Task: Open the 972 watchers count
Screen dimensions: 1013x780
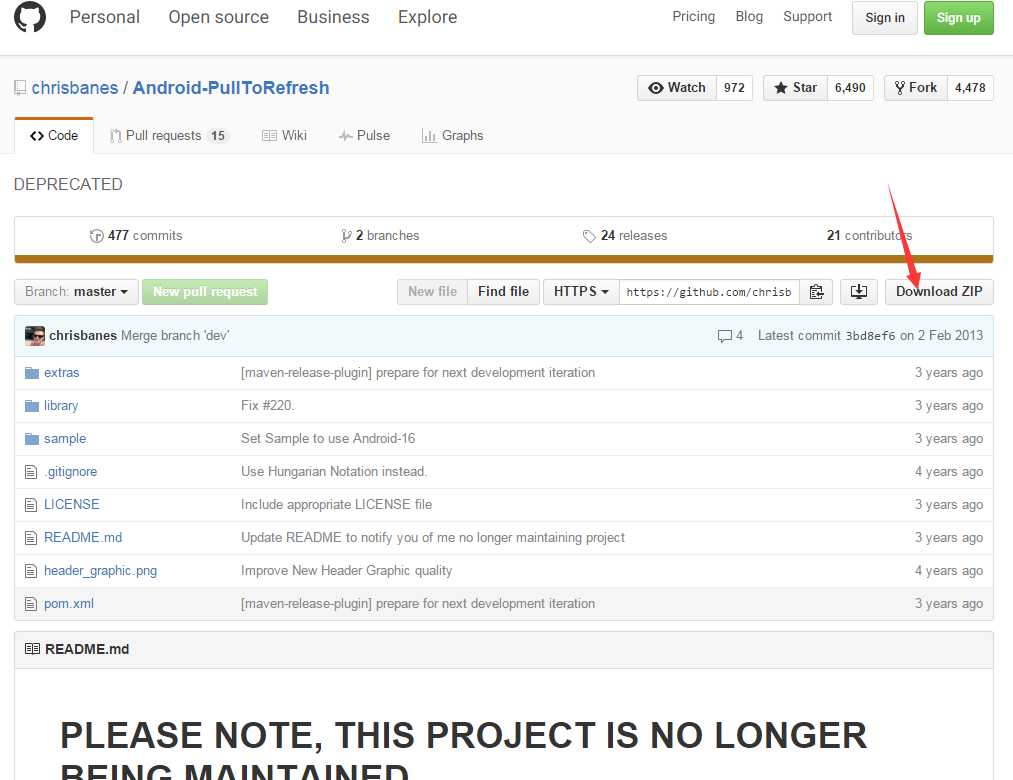Action: (734, 88)
